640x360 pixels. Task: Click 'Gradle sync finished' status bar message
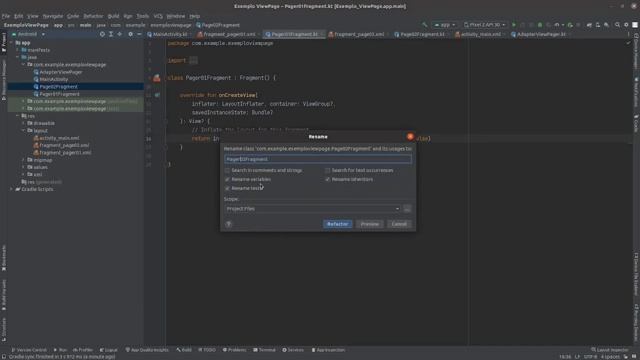[x=62, y=357]
